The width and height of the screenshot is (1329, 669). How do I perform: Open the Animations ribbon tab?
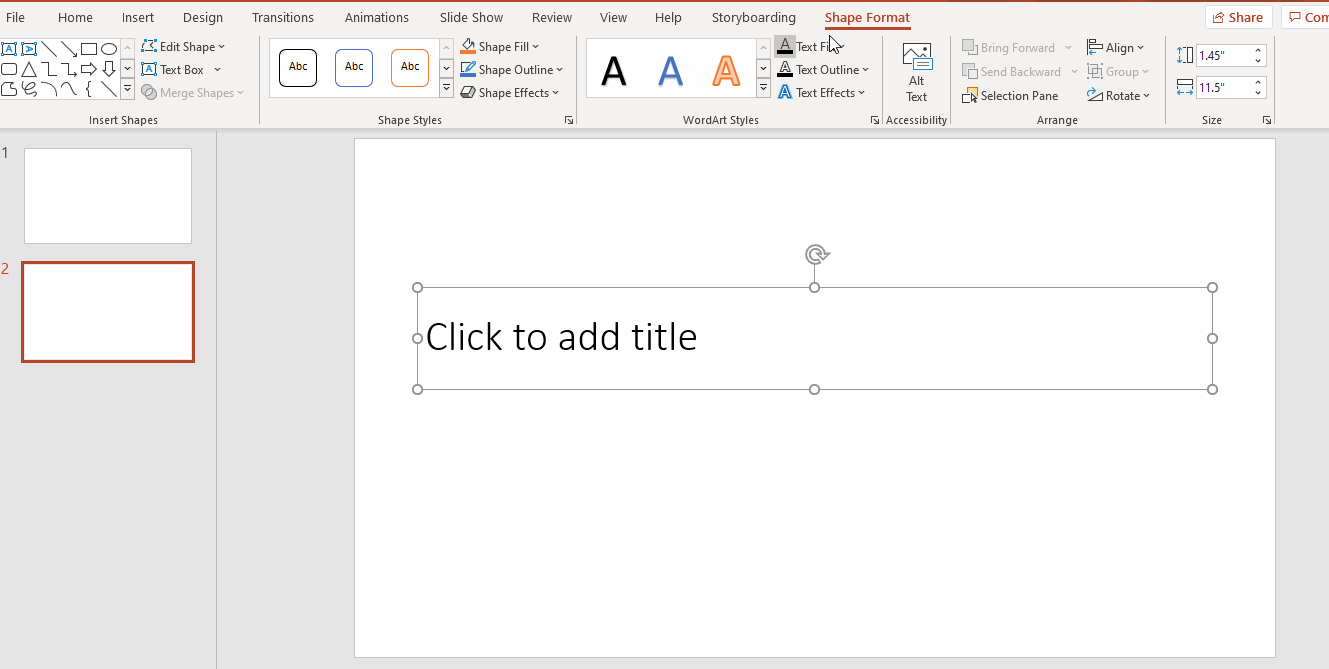376,17
